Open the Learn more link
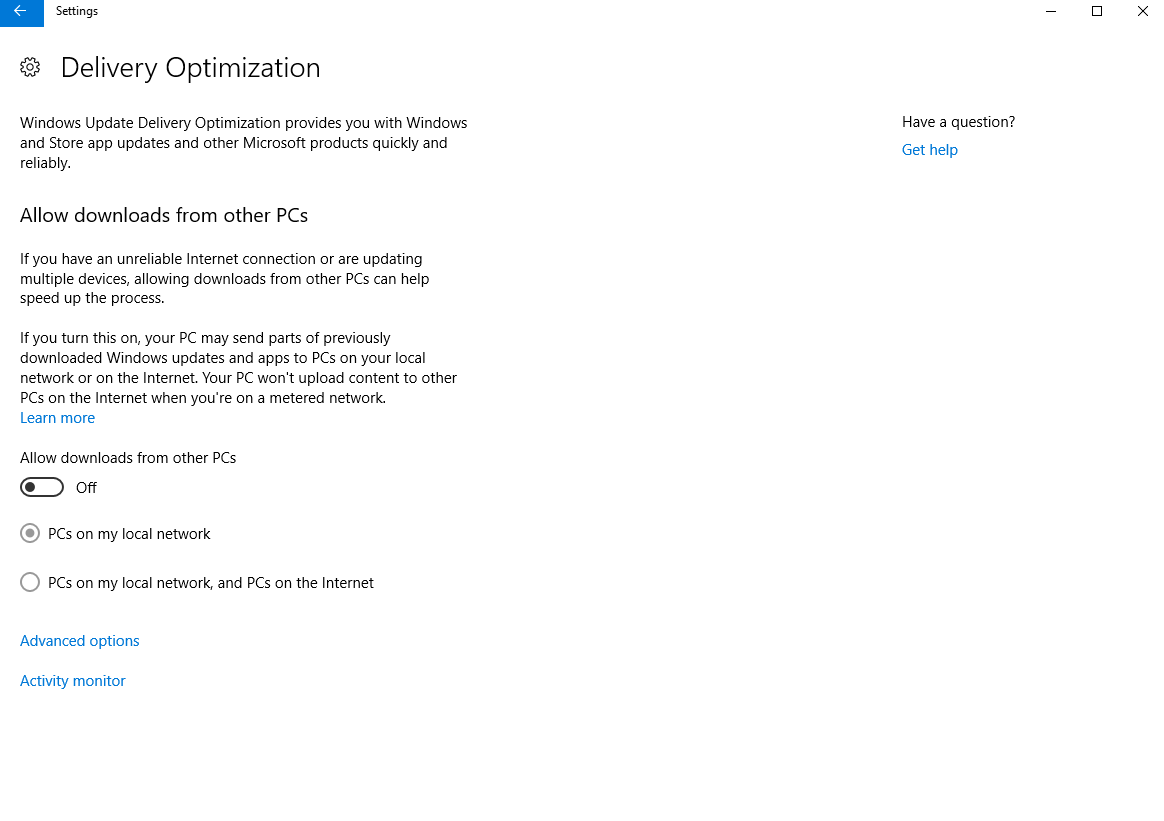Screen dimensions: 1164x821 pyautogui.click(x=58, y=418)
